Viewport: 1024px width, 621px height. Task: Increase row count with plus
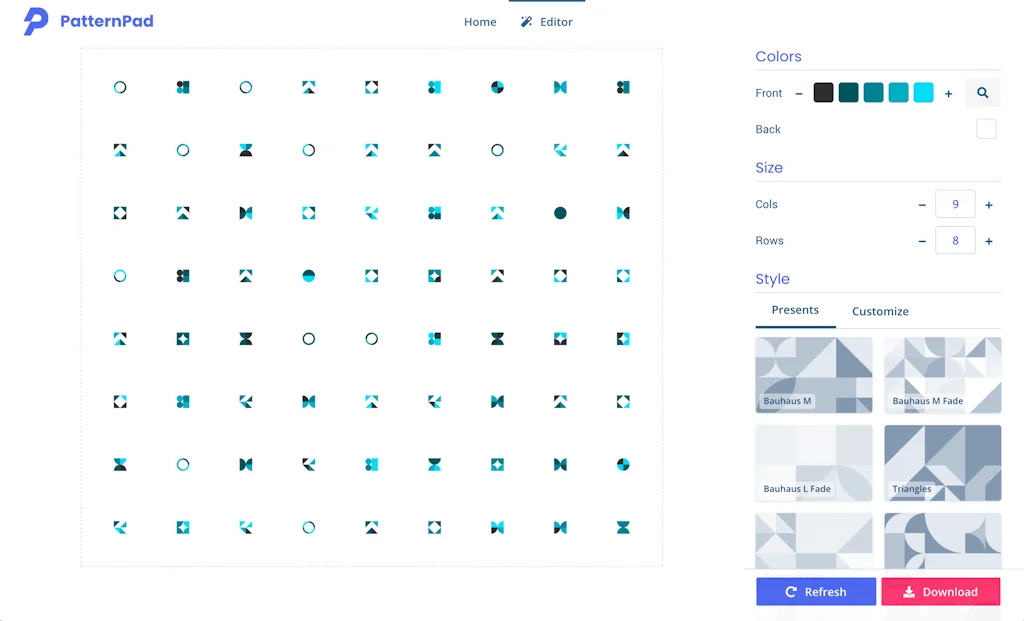989,241
